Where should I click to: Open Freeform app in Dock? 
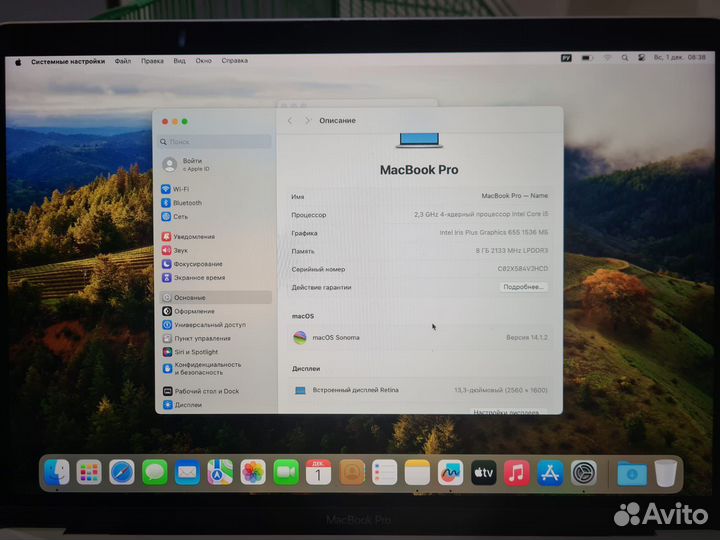tap(450, 472)
